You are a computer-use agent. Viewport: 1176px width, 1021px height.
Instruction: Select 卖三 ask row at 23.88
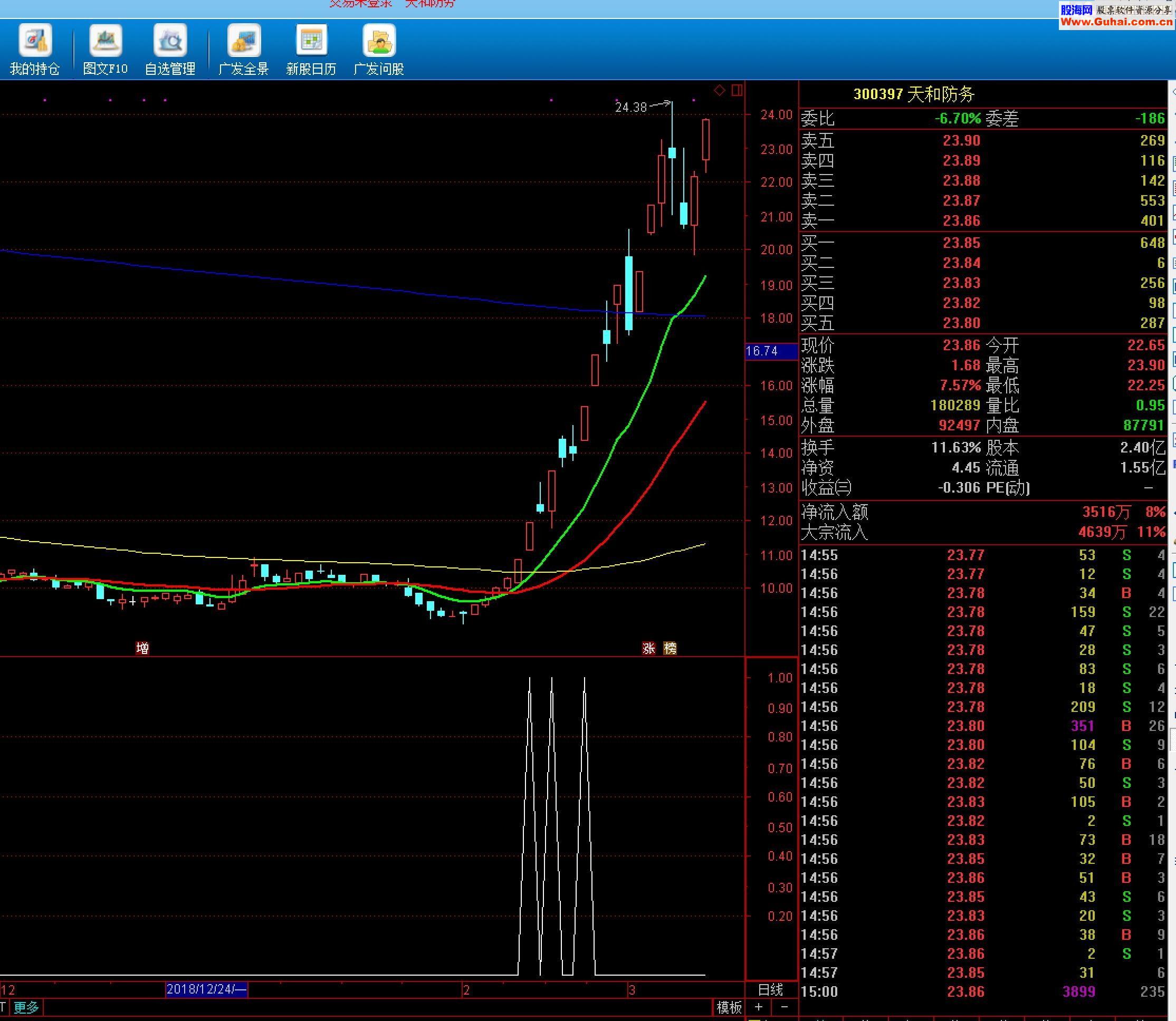coord(983,180)
